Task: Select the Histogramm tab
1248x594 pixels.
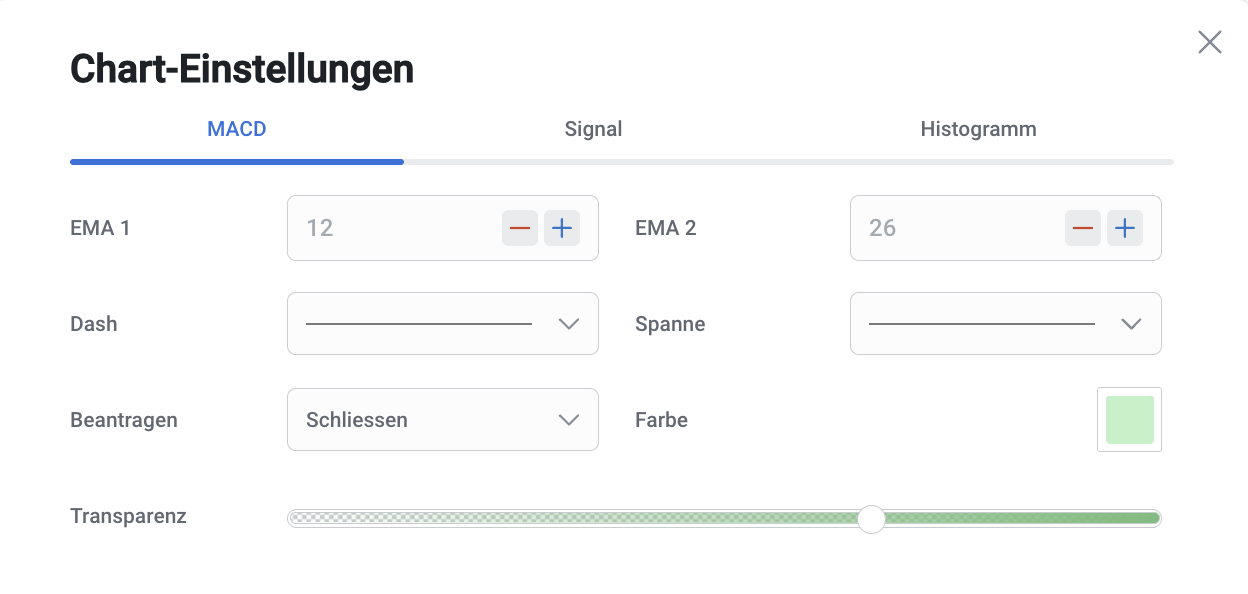Action: pyautogui.click(x=978, y=129)
